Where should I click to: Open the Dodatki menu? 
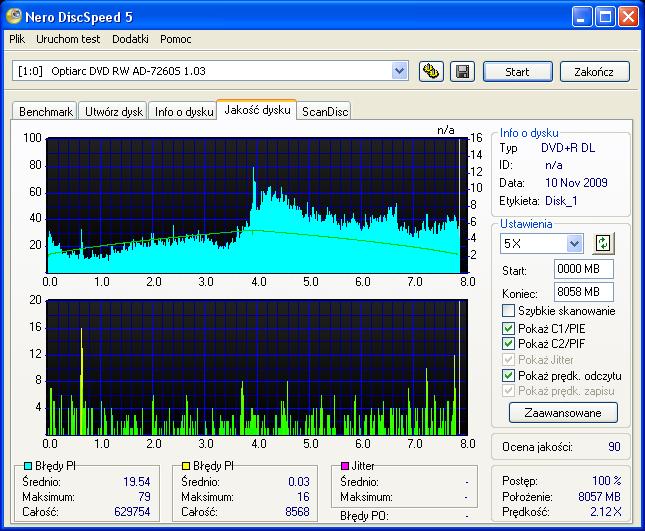130,39
